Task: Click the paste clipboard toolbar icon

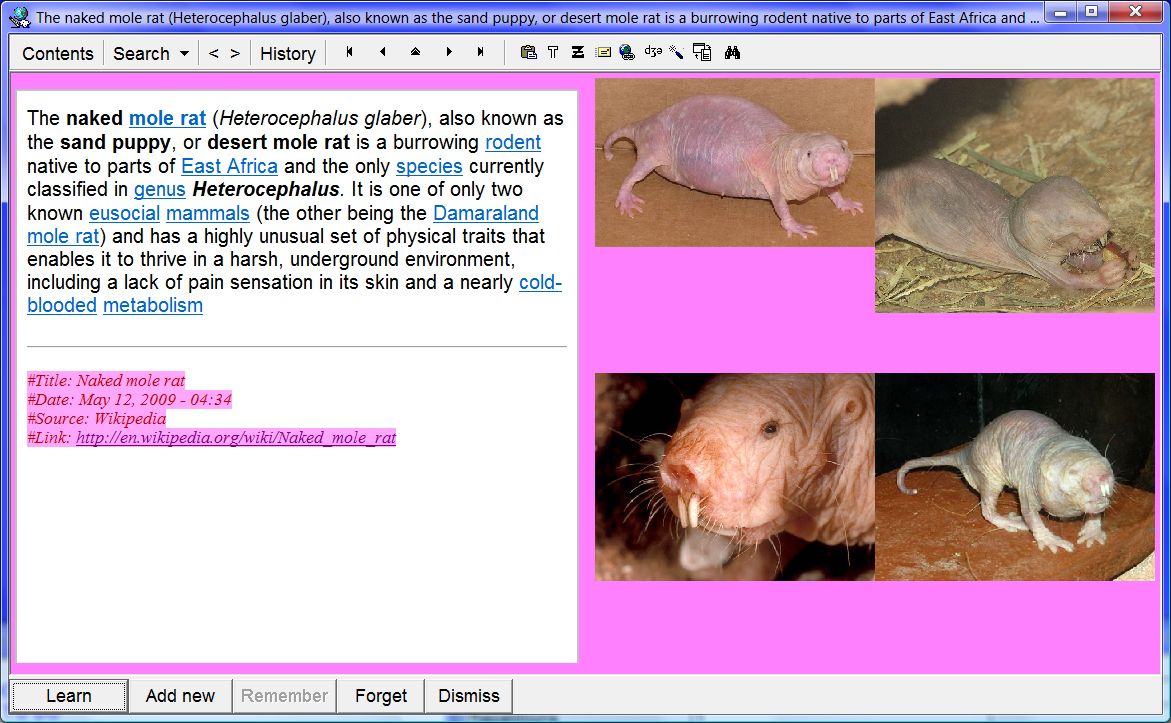Action: 529,53
